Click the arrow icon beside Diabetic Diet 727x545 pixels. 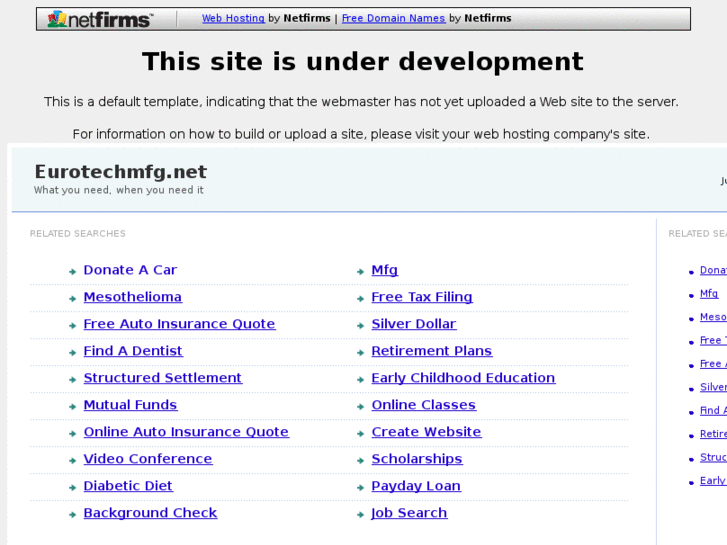(x=72, y=487)
